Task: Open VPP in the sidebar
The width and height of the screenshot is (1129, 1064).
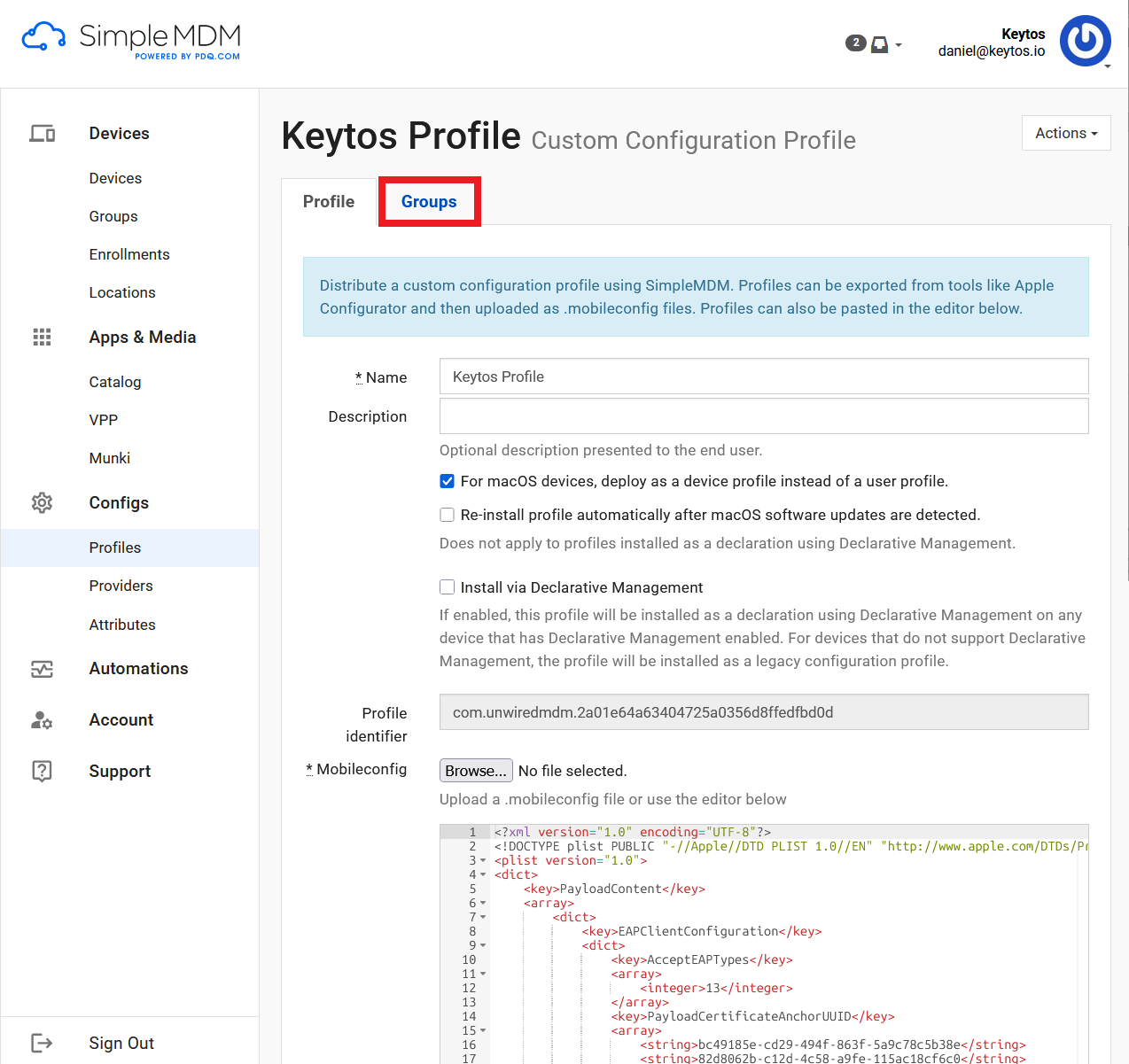Action: point(104,421)
